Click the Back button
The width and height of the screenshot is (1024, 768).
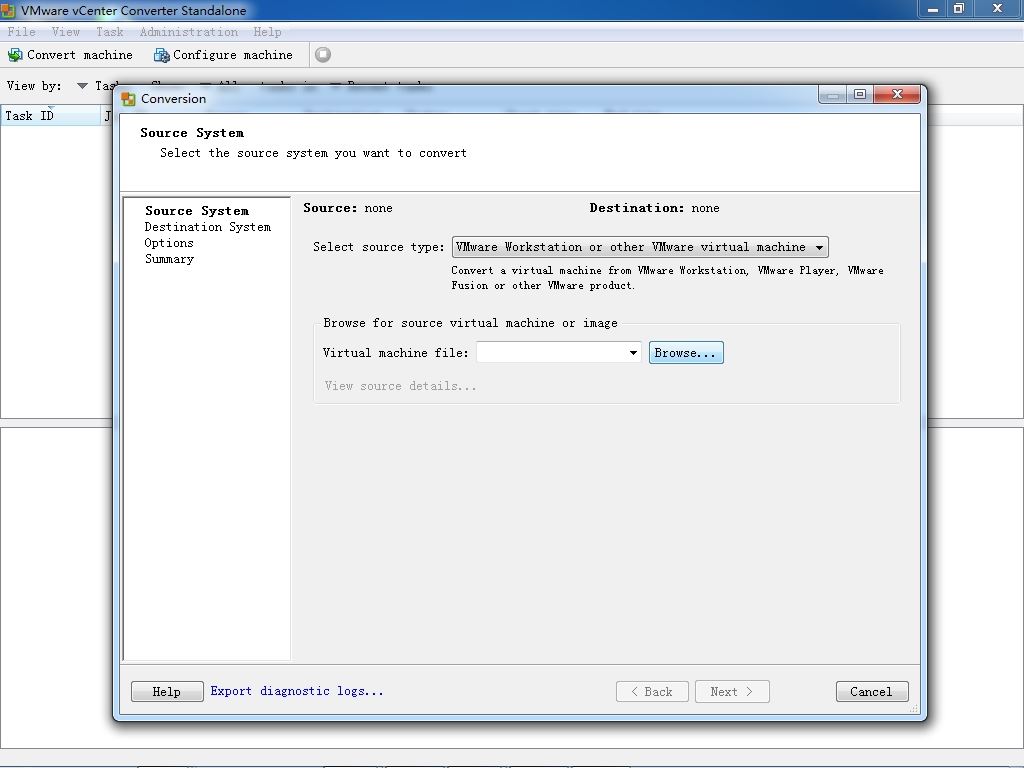pos(652,692)
